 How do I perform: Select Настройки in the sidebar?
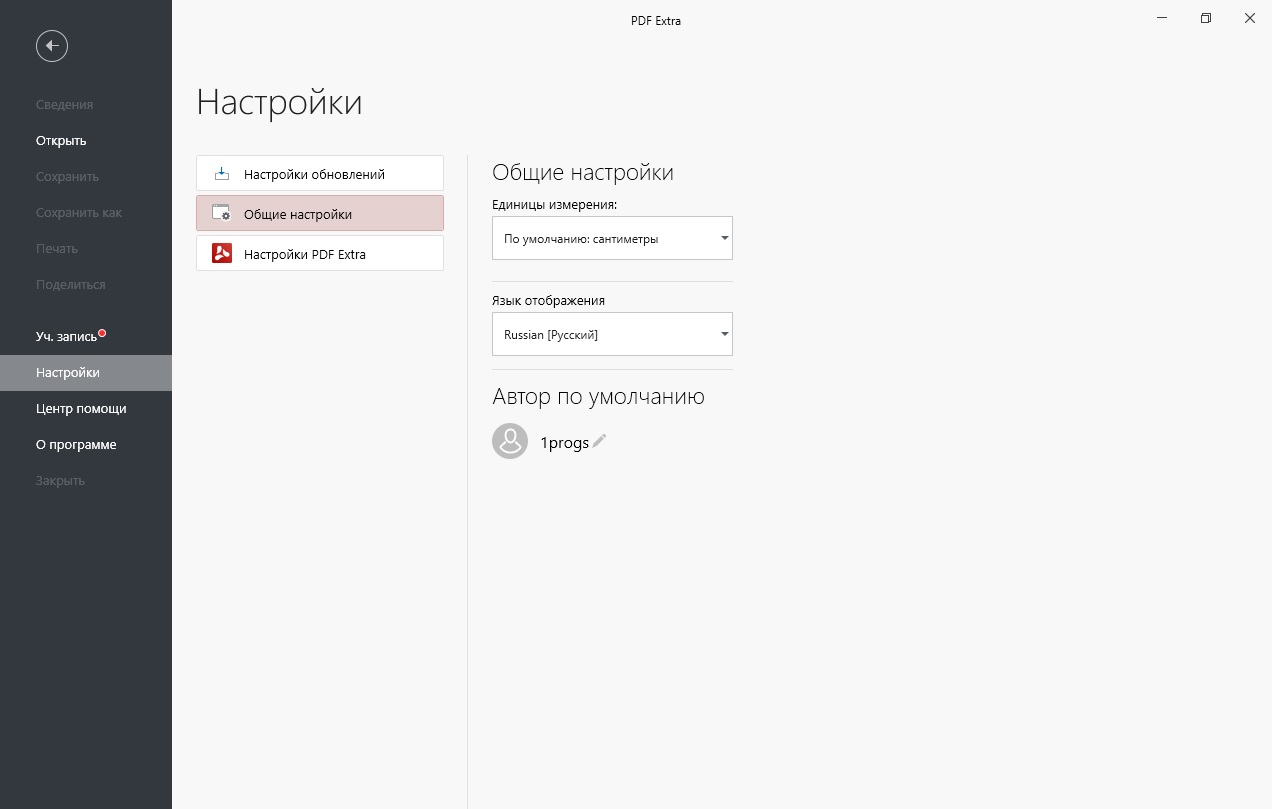86,372
